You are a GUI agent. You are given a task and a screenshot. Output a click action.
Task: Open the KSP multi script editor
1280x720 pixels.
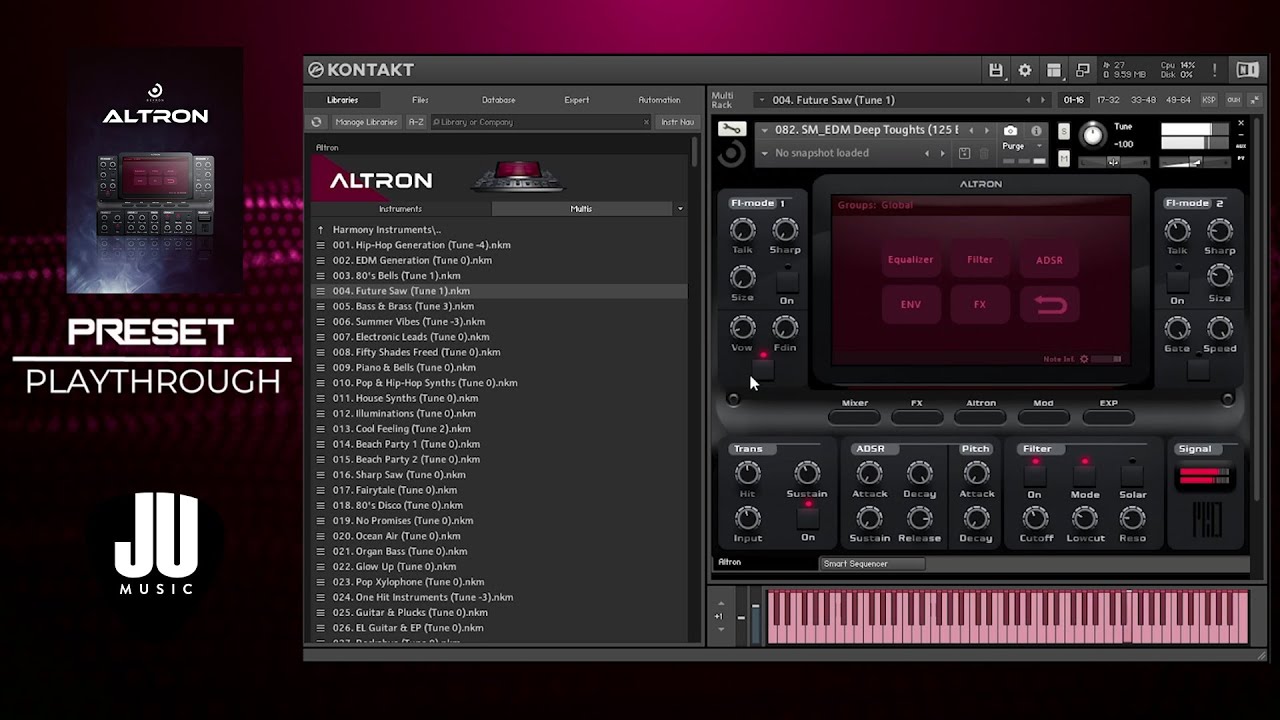1209,100
